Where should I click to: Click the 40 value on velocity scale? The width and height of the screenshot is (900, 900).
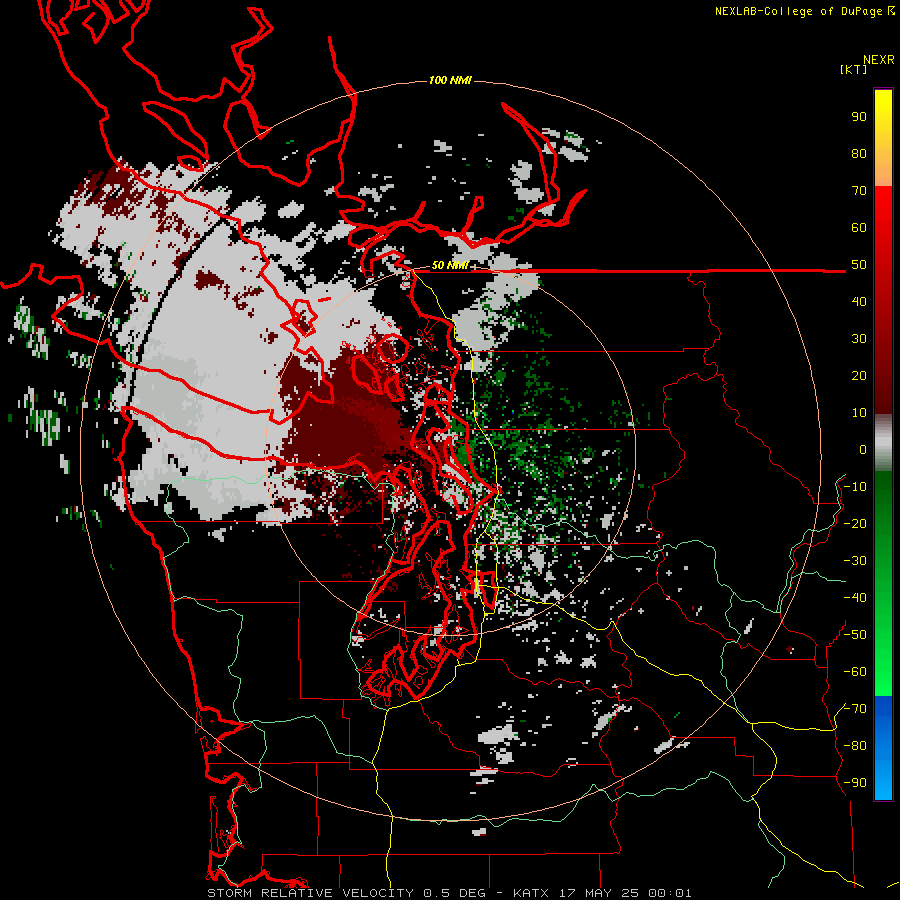coord(859,302)
